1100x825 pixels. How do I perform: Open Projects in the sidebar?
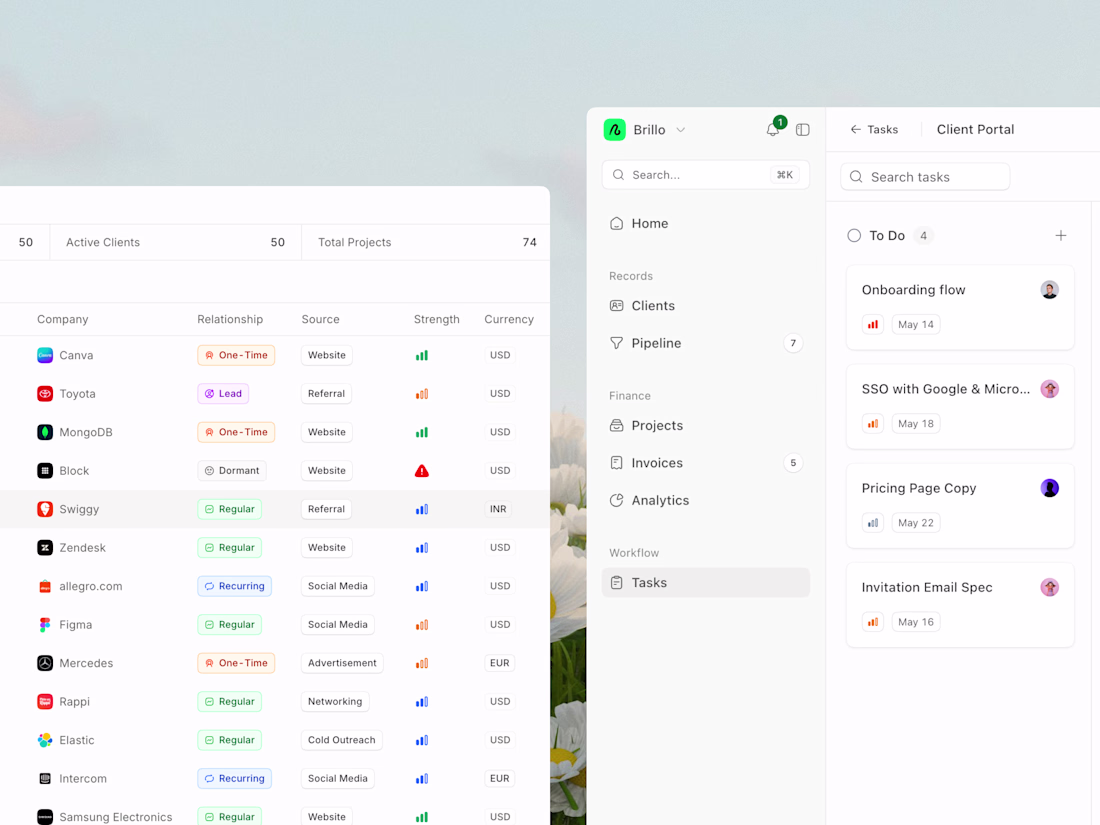[706, 425]
